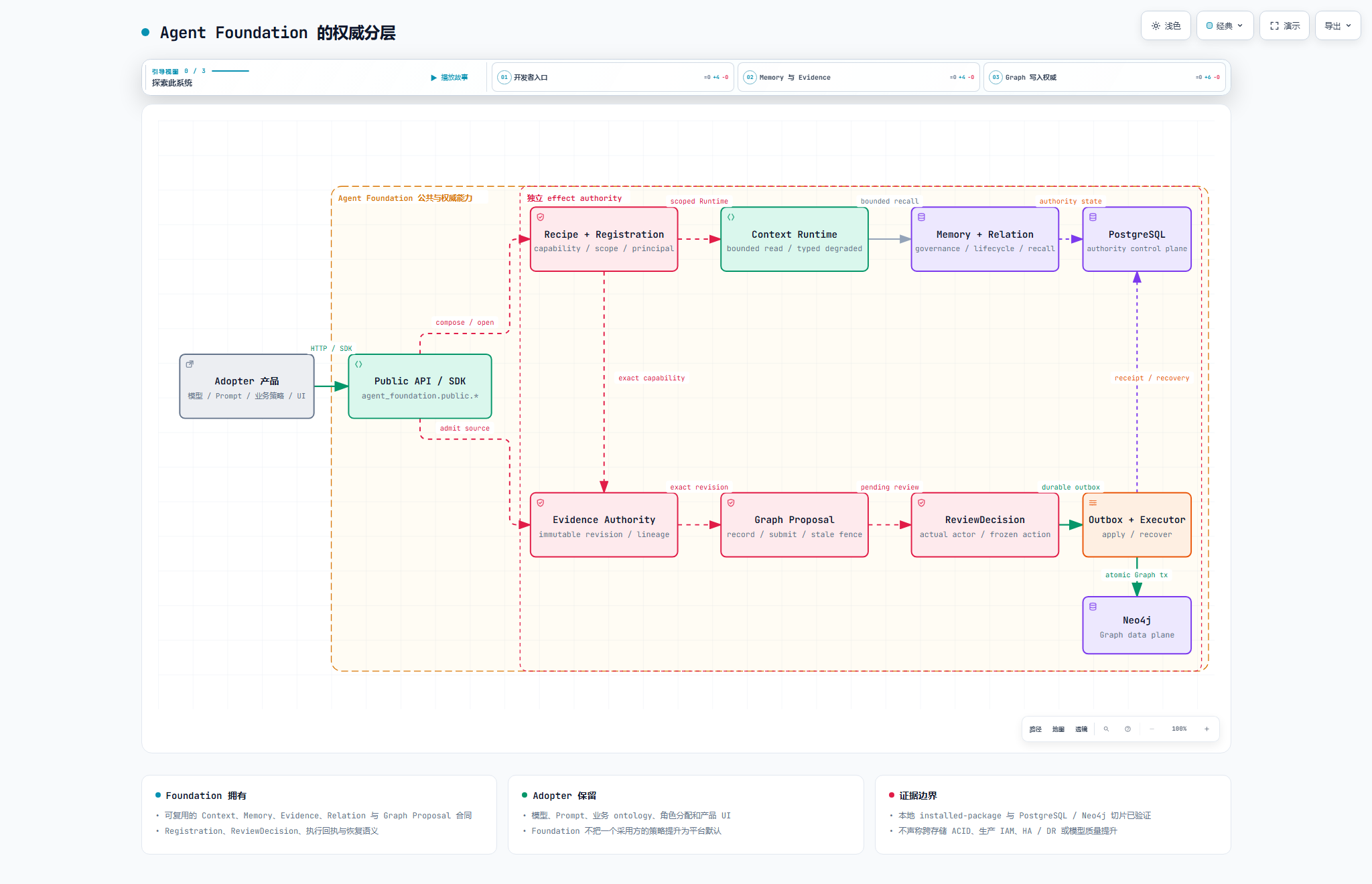Click the 'atomic Graph tx' edge label

pyautogui.click(x=1136, y=575)
